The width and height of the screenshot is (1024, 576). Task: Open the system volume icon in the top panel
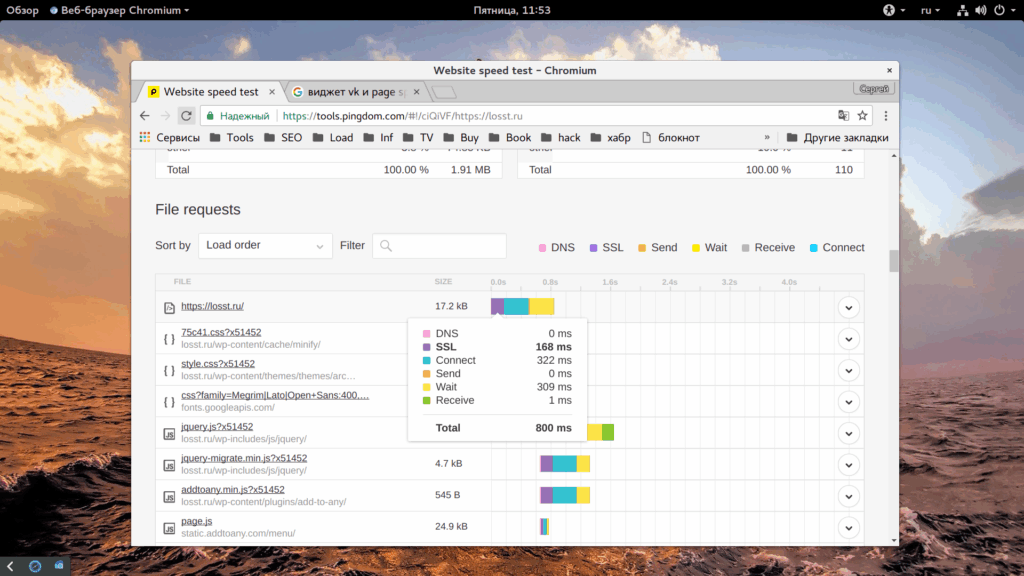click(x=980, y=10)
